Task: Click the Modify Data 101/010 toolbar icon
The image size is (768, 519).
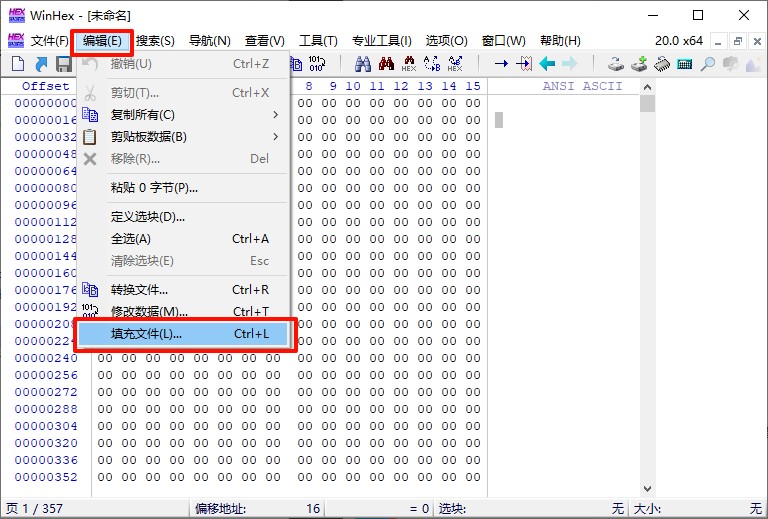Action: tap(316, 64)
